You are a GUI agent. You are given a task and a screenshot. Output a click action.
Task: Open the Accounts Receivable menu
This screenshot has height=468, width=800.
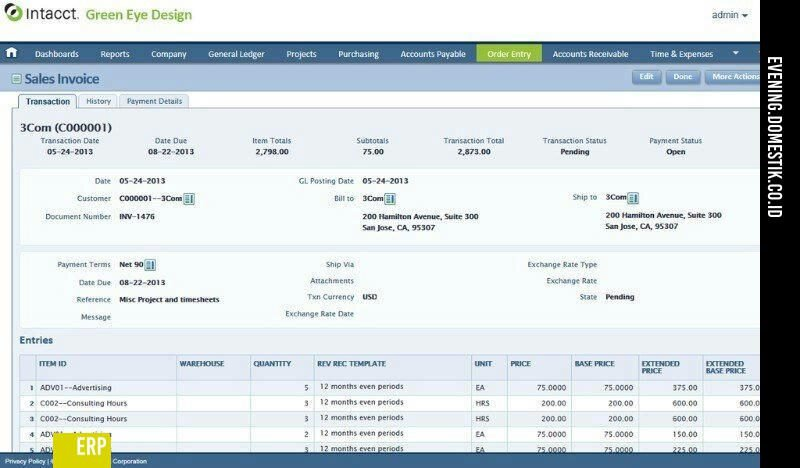[590, 54]
